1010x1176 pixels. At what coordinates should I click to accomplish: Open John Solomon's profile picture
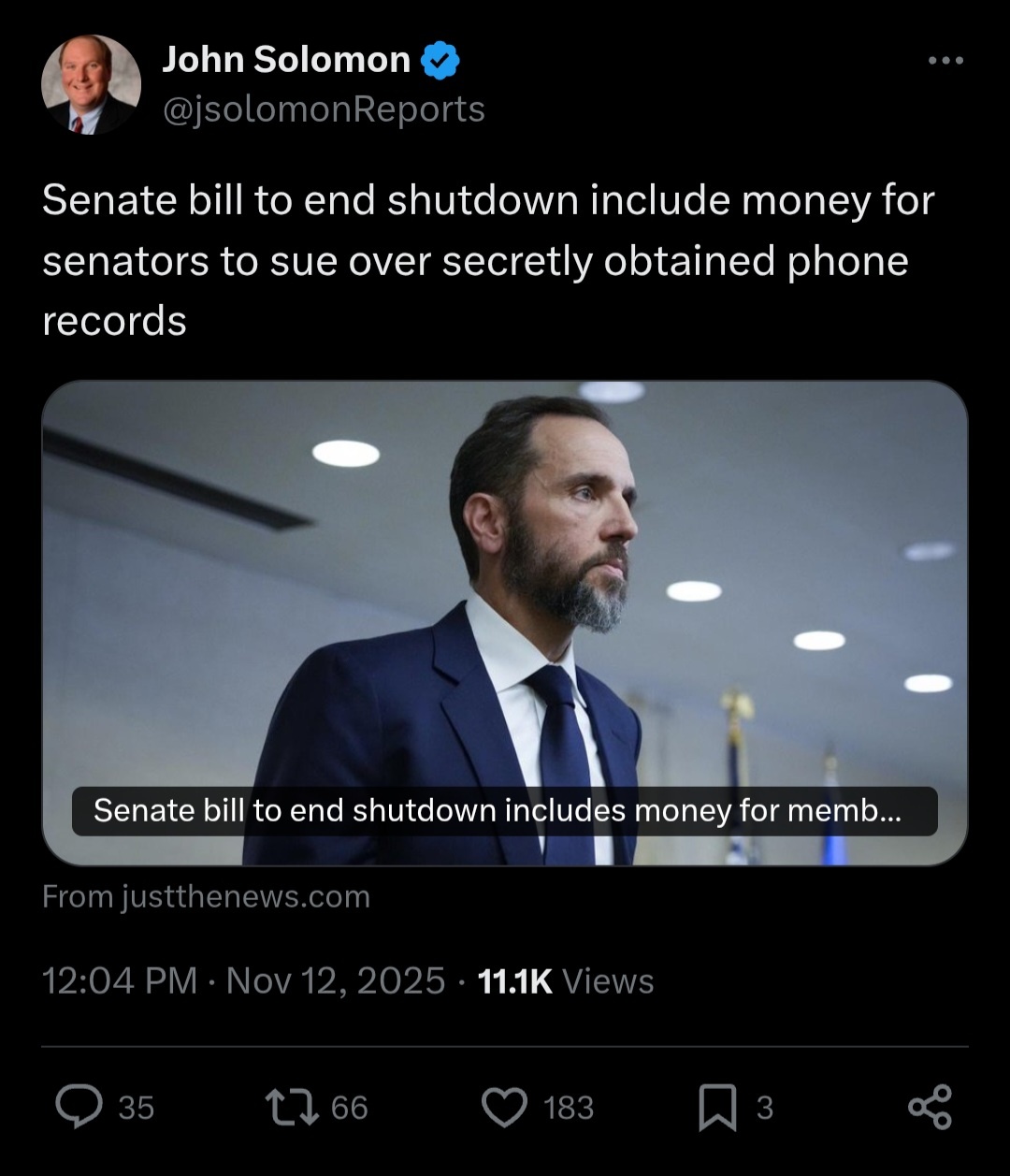tap(91, 85)
